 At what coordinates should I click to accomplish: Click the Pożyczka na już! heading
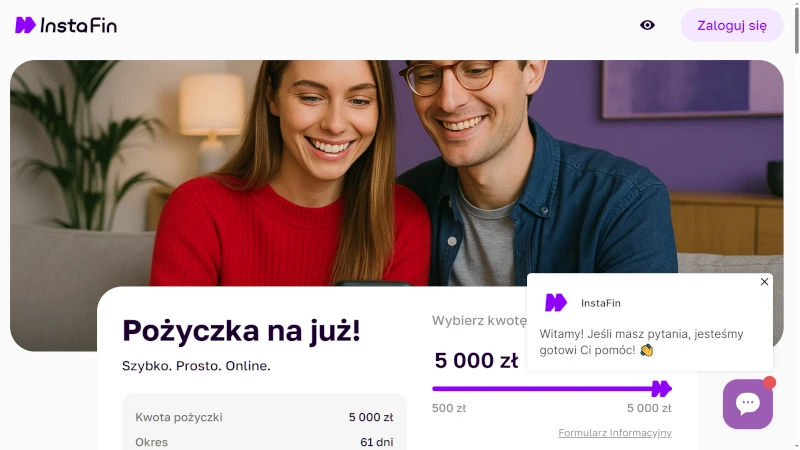click(241, 331)
